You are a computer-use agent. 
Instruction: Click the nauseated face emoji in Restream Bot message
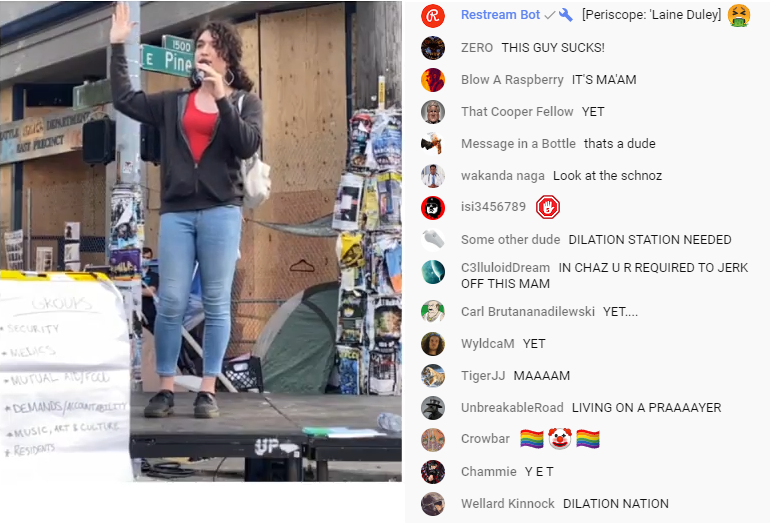pyautogui.click(x=739, y=15)
